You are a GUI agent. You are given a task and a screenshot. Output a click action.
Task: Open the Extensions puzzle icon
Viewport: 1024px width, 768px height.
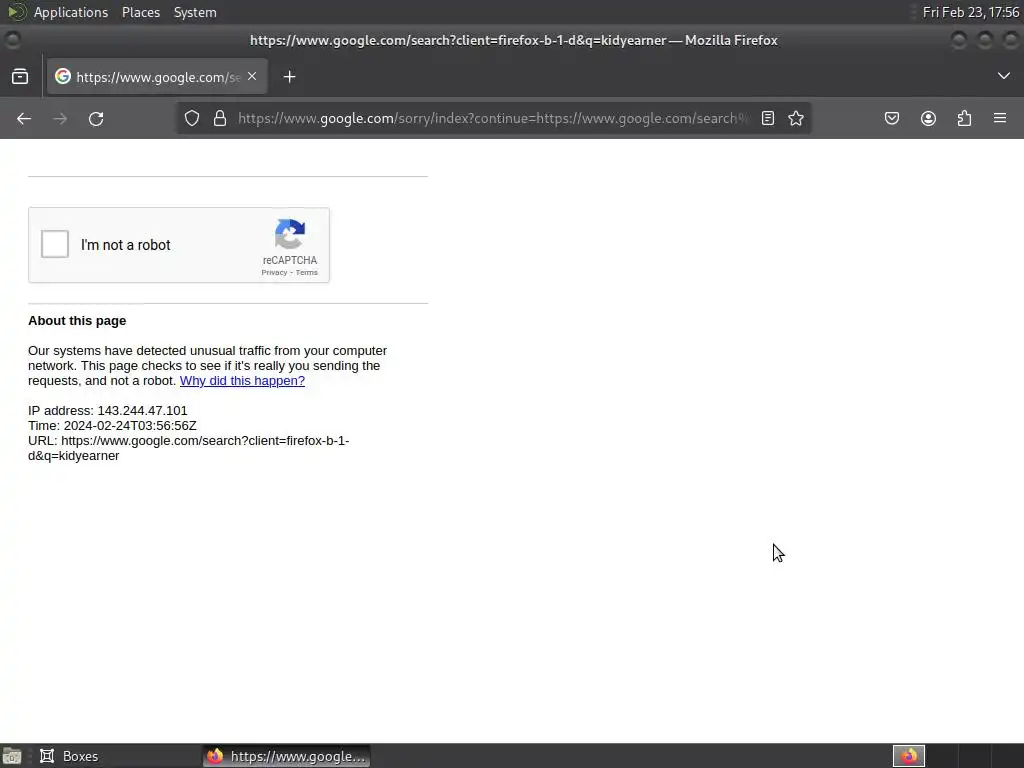pos(964,118)
